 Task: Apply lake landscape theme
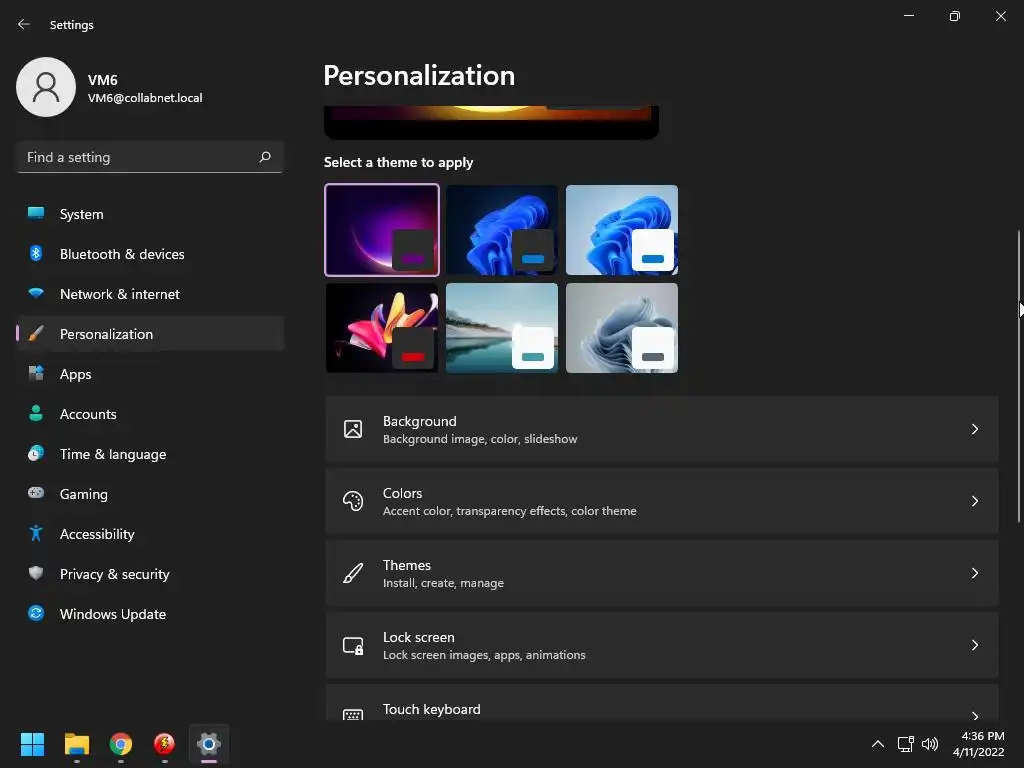tap(502, 328)
